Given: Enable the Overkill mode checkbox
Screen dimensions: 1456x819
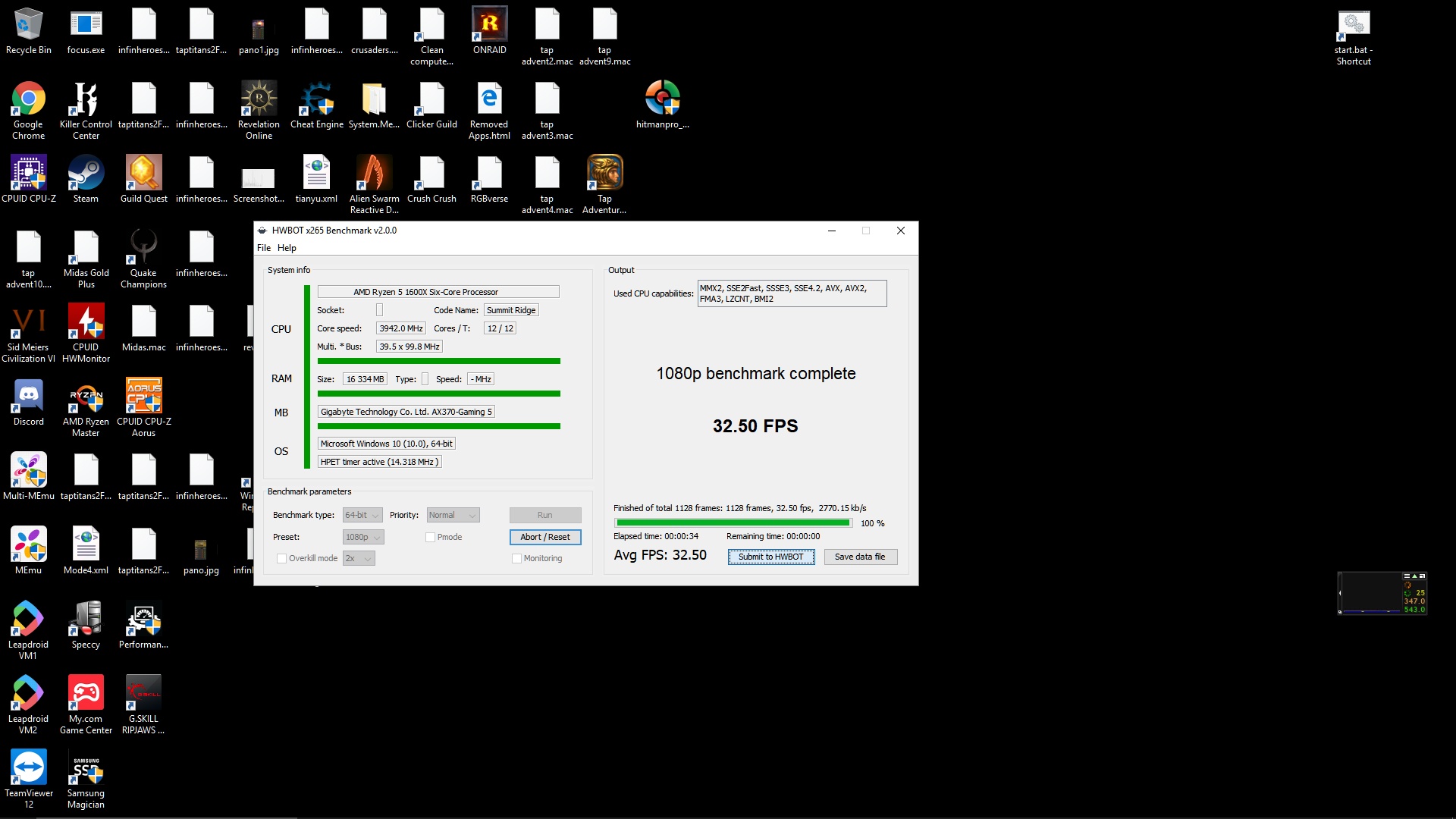Looking at the screenshot, I should 282,558.
